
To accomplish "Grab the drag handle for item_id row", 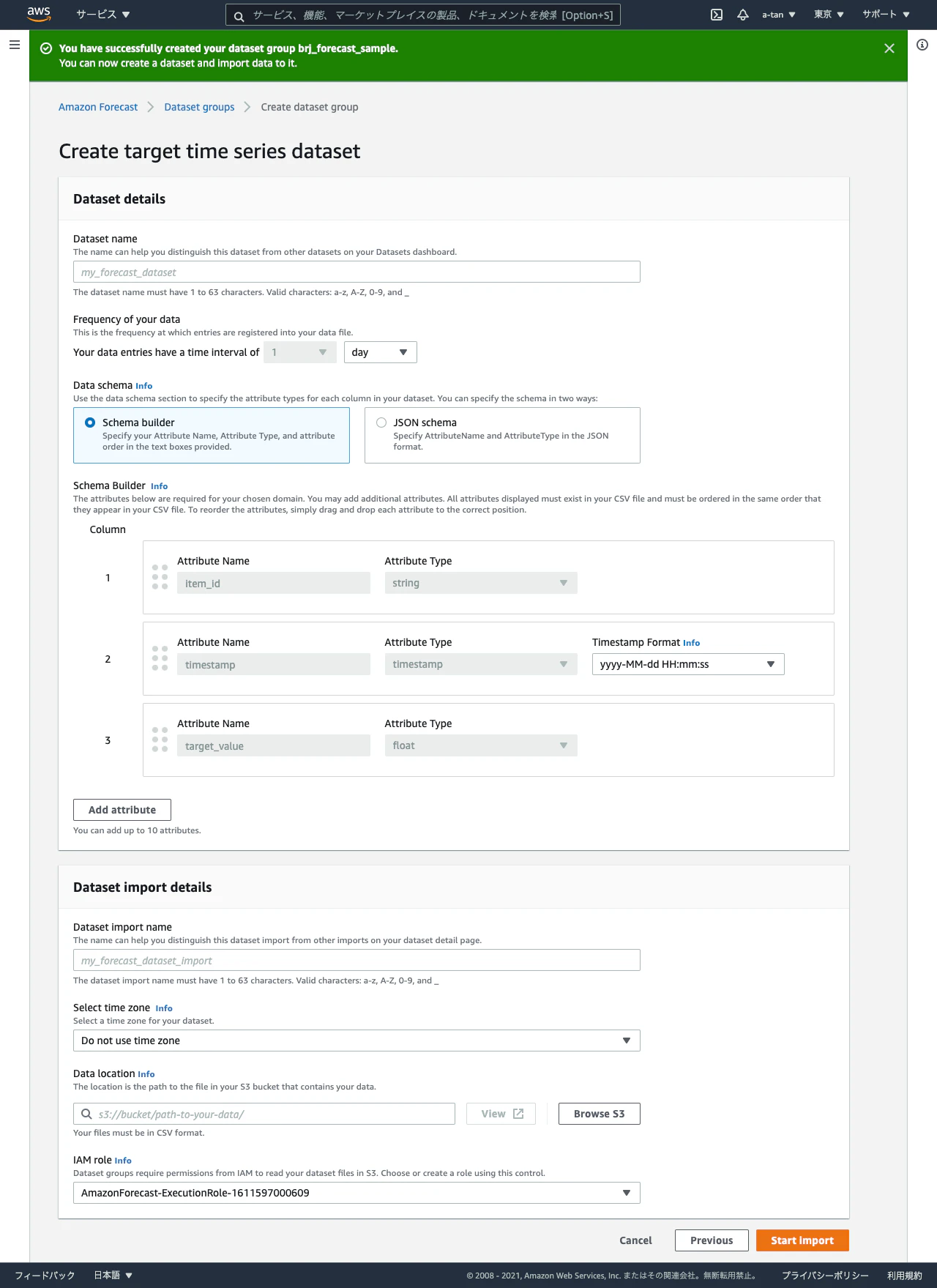I will 160,577.
